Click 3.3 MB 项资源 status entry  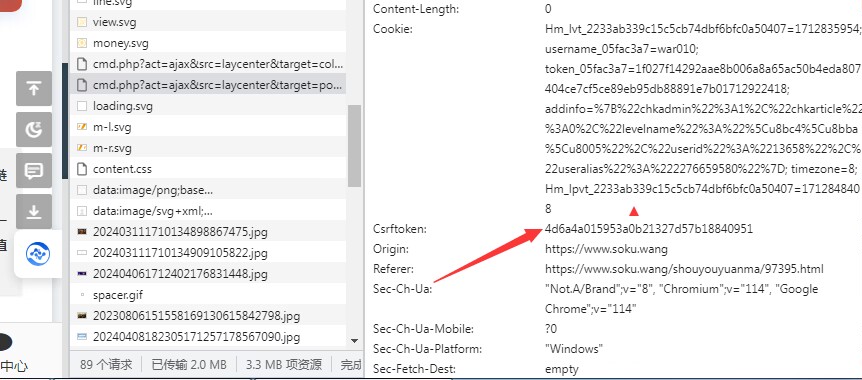[x=284, y=365]
